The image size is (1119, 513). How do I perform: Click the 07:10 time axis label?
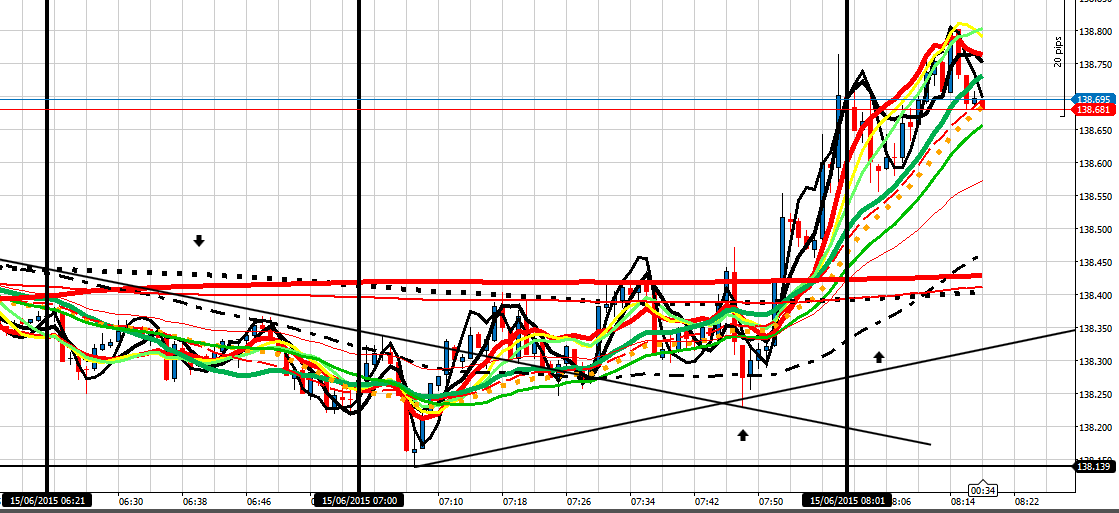click(450, 502)
